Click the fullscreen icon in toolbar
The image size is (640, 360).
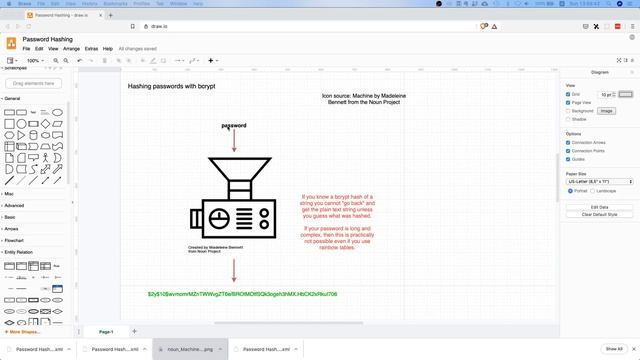619,60
